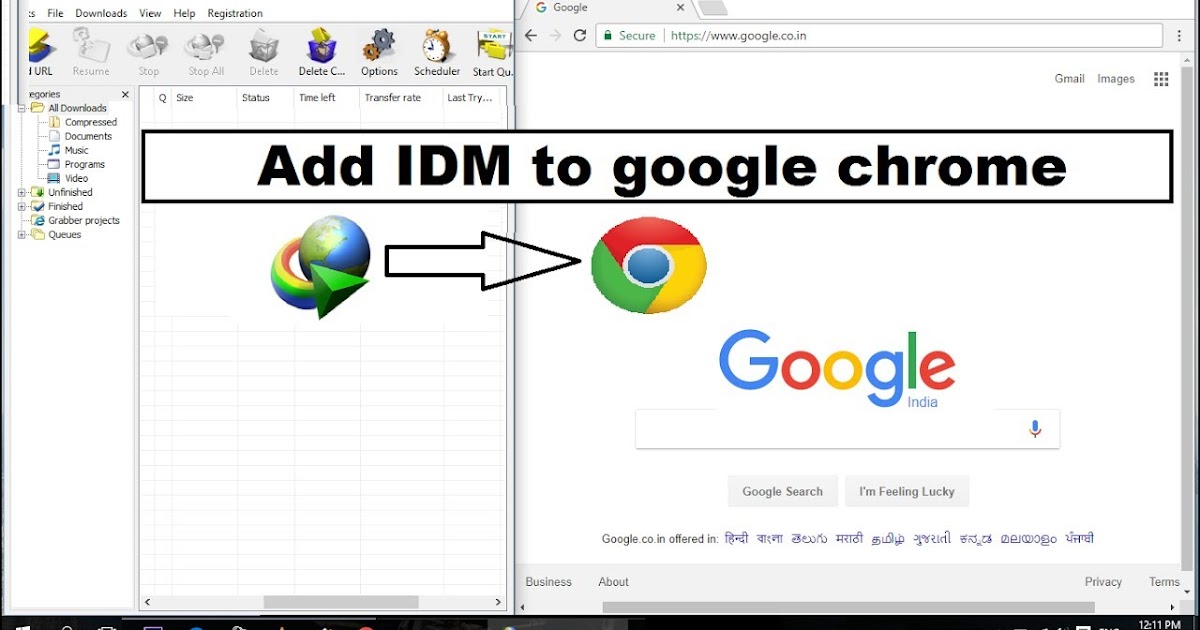Reload the Google page in Chrome

580,35
